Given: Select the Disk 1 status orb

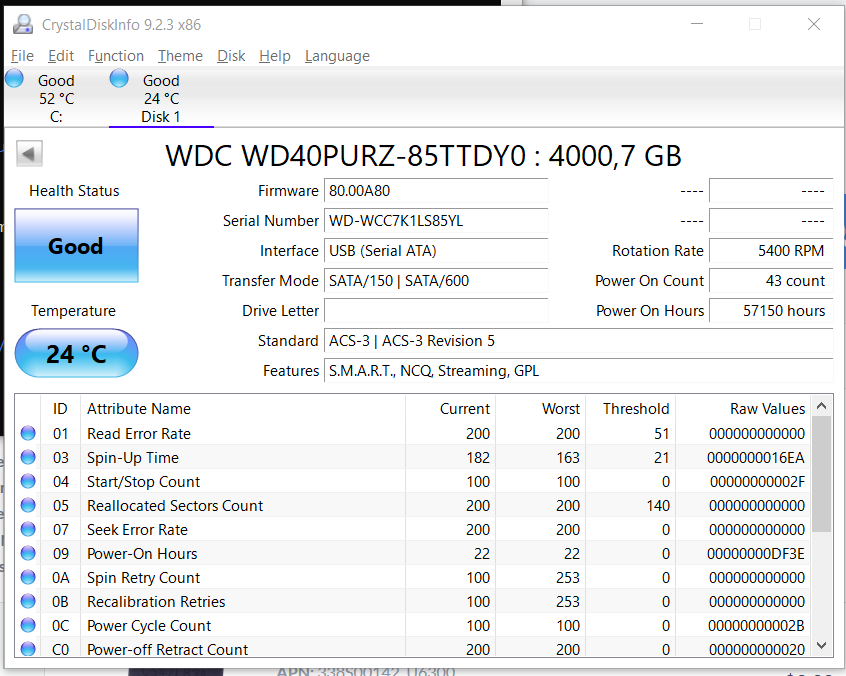Looking at the screenshot, I should click(119, 79).
